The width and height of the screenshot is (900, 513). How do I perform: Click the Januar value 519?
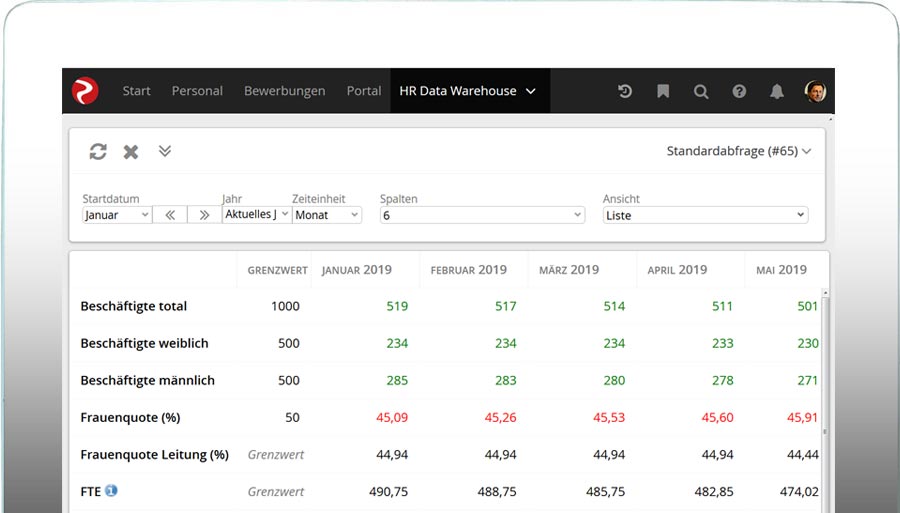397,306
